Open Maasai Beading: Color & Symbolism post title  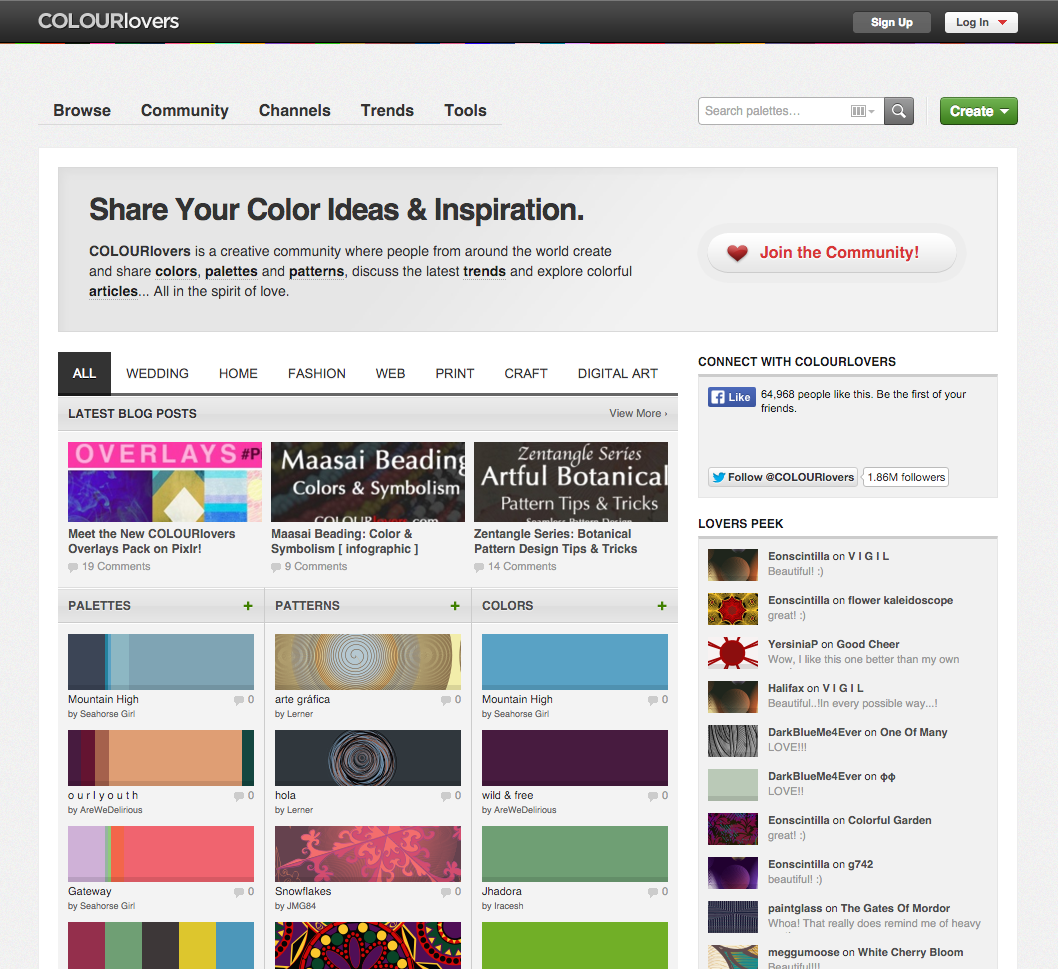344,541
